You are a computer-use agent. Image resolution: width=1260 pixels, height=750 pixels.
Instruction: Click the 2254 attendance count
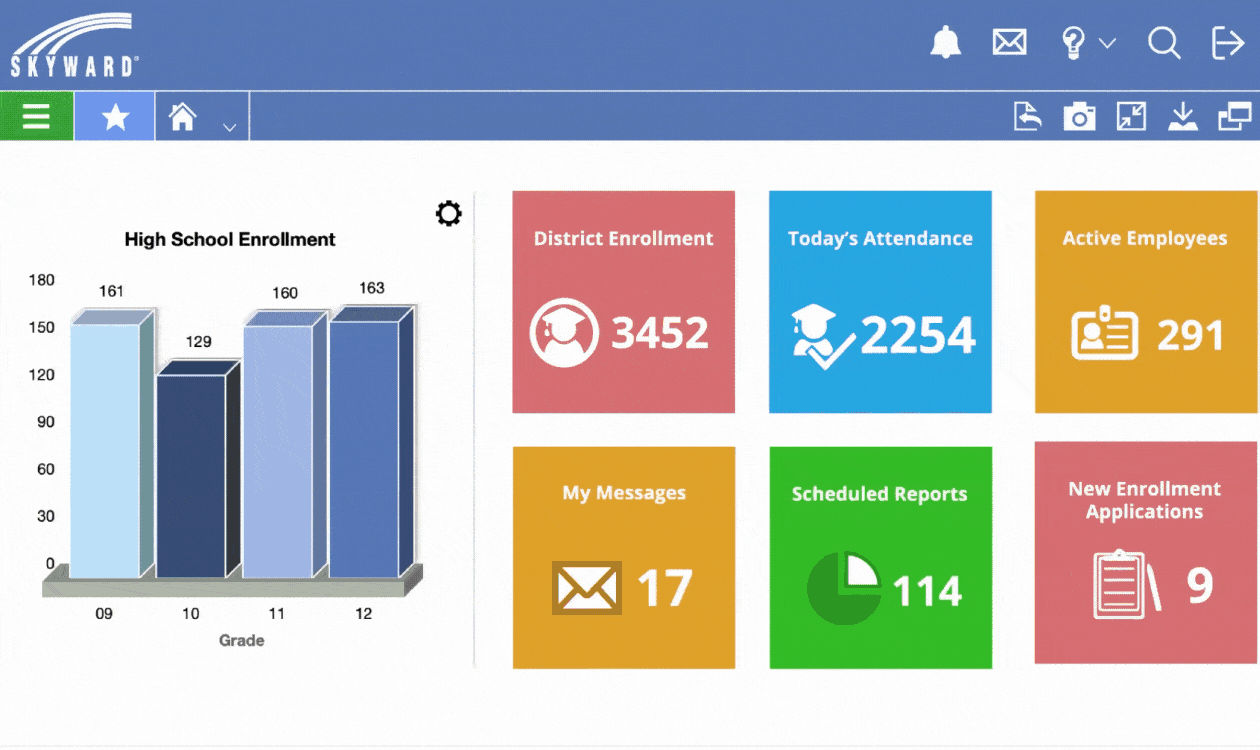coord(918,336)
